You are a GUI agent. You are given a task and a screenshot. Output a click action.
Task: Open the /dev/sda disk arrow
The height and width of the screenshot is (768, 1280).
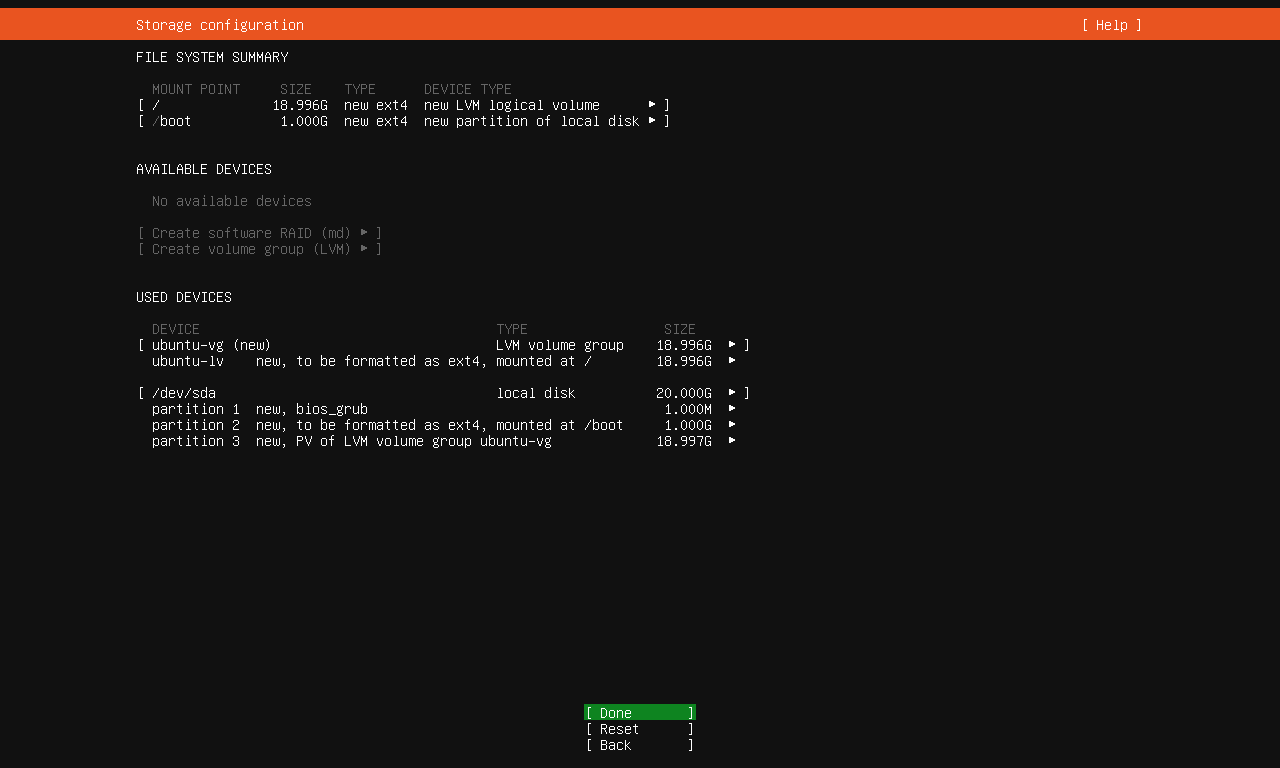pyautogui.click(x=732, y=392)
